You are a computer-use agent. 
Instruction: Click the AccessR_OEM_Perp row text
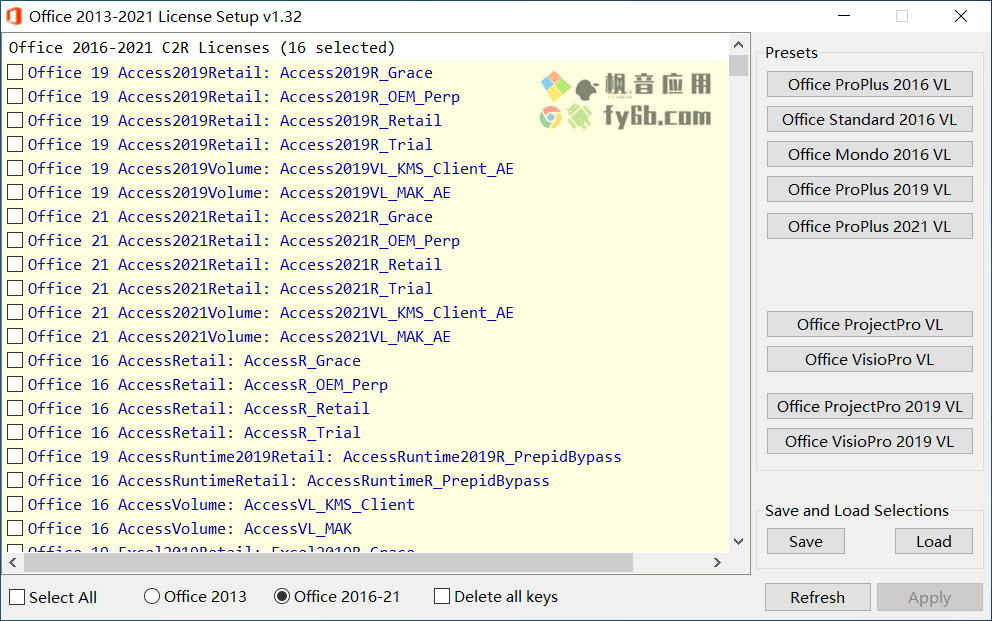208,385
